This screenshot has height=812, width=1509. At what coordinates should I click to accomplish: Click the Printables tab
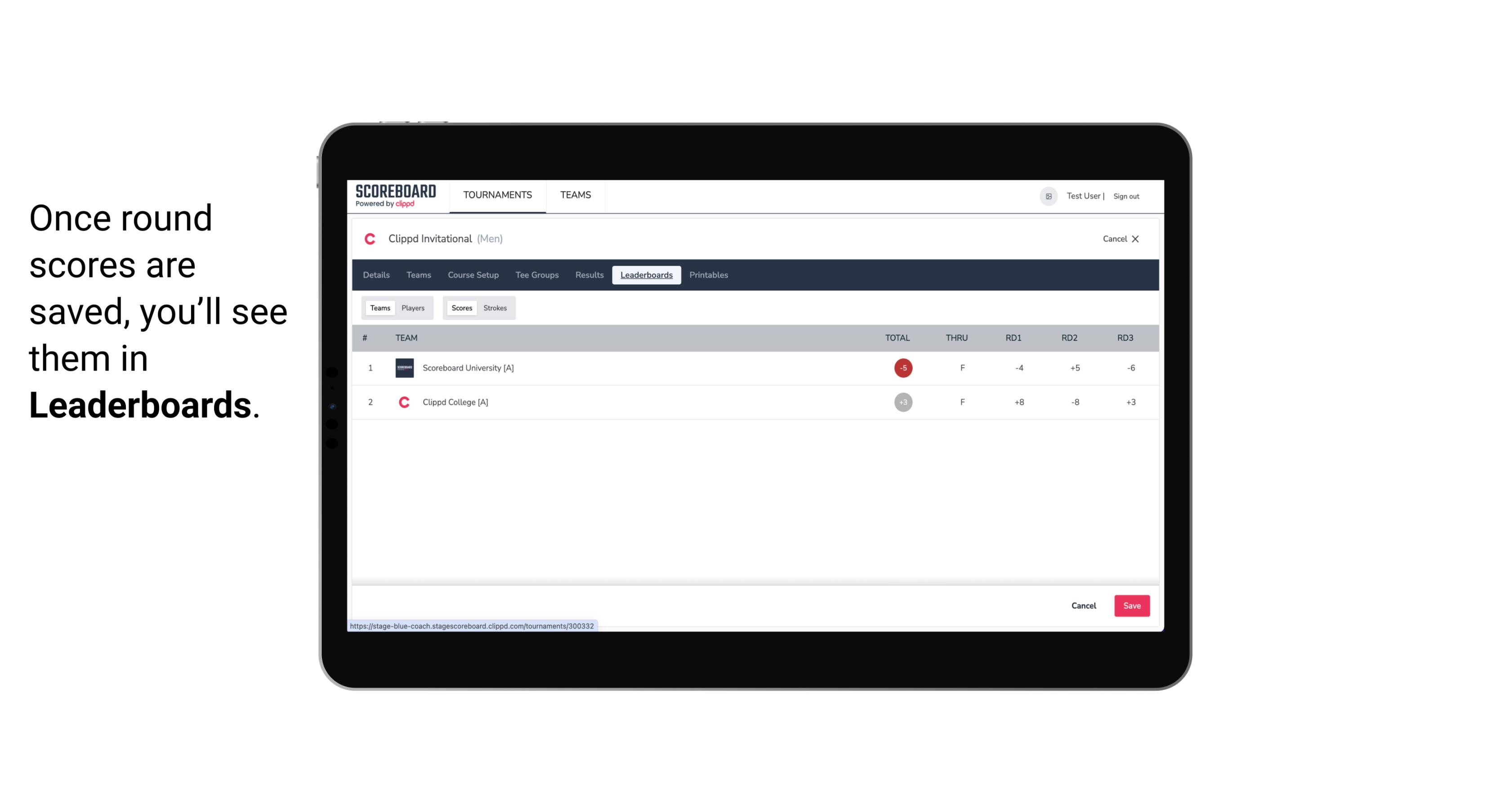709,275
